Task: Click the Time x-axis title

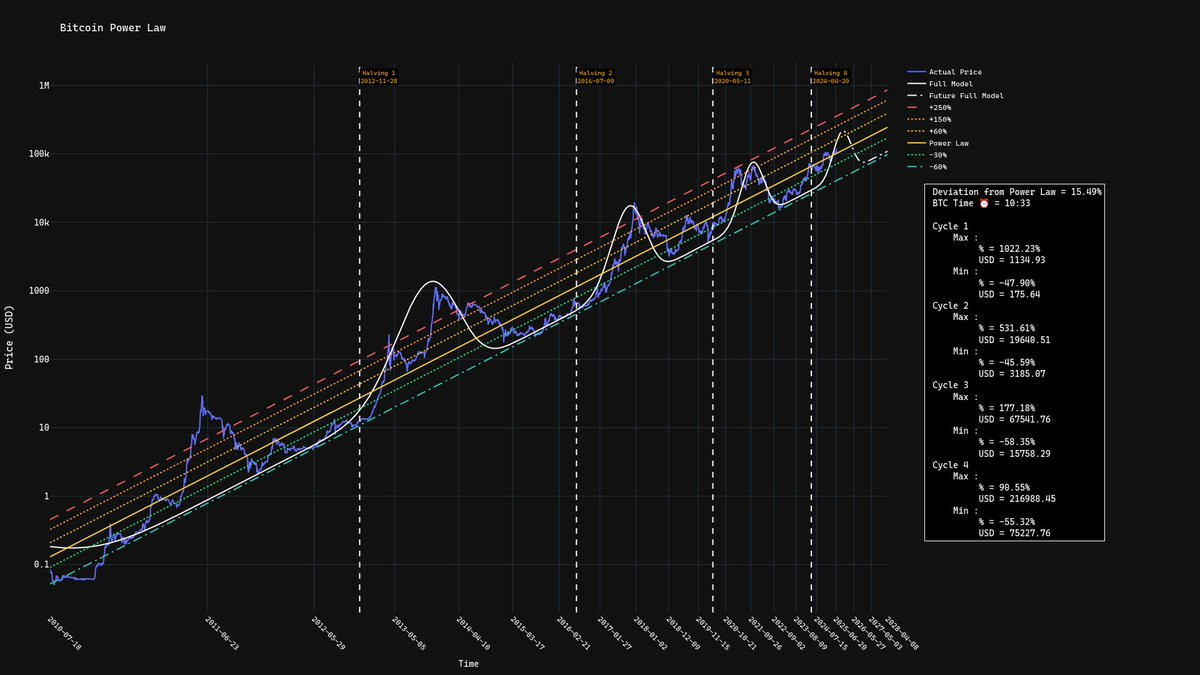Action: pyautogui.click(x=468, y=664)
